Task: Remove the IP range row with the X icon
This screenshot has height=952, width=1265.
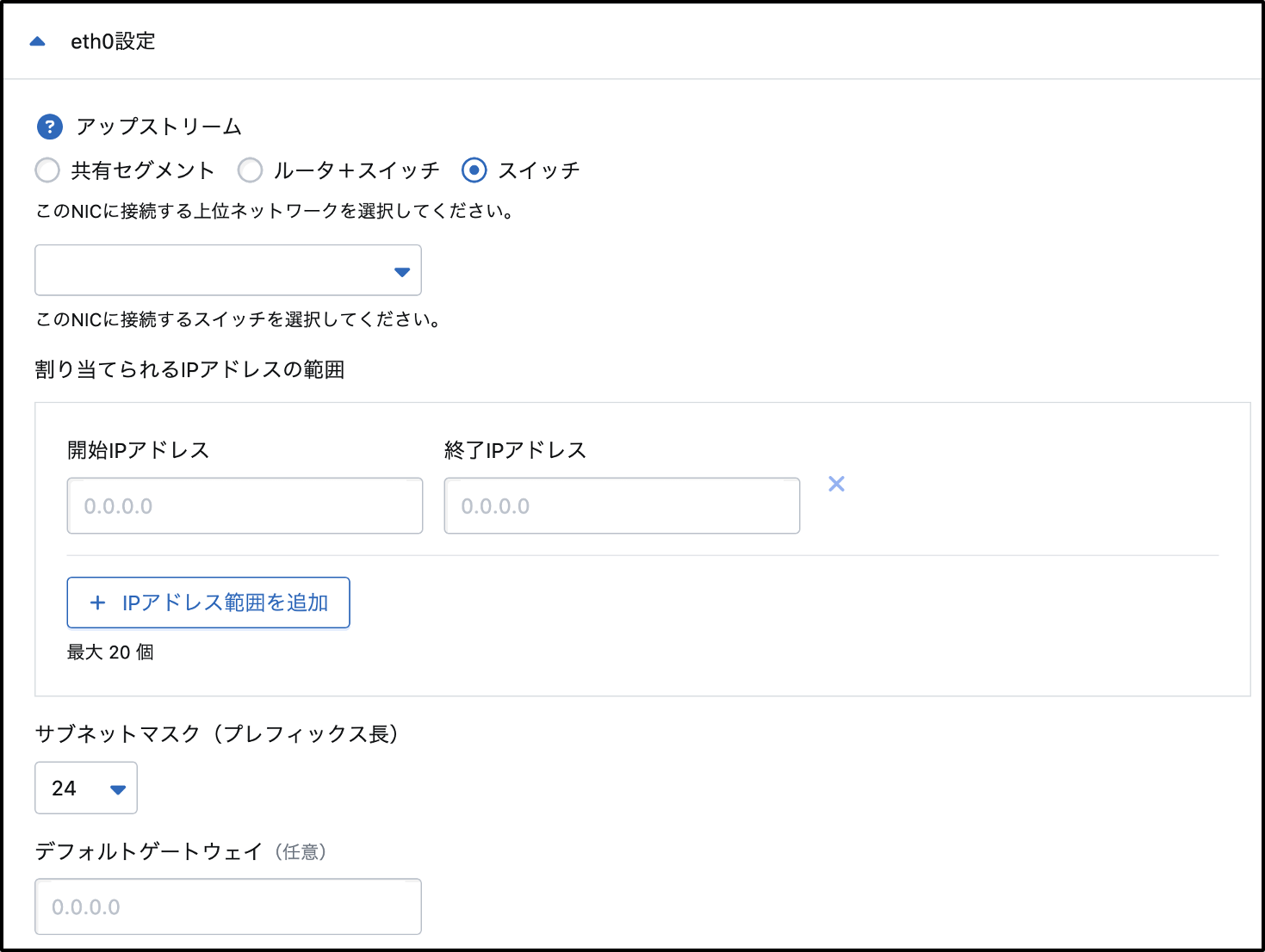Action: pos(836,484)
